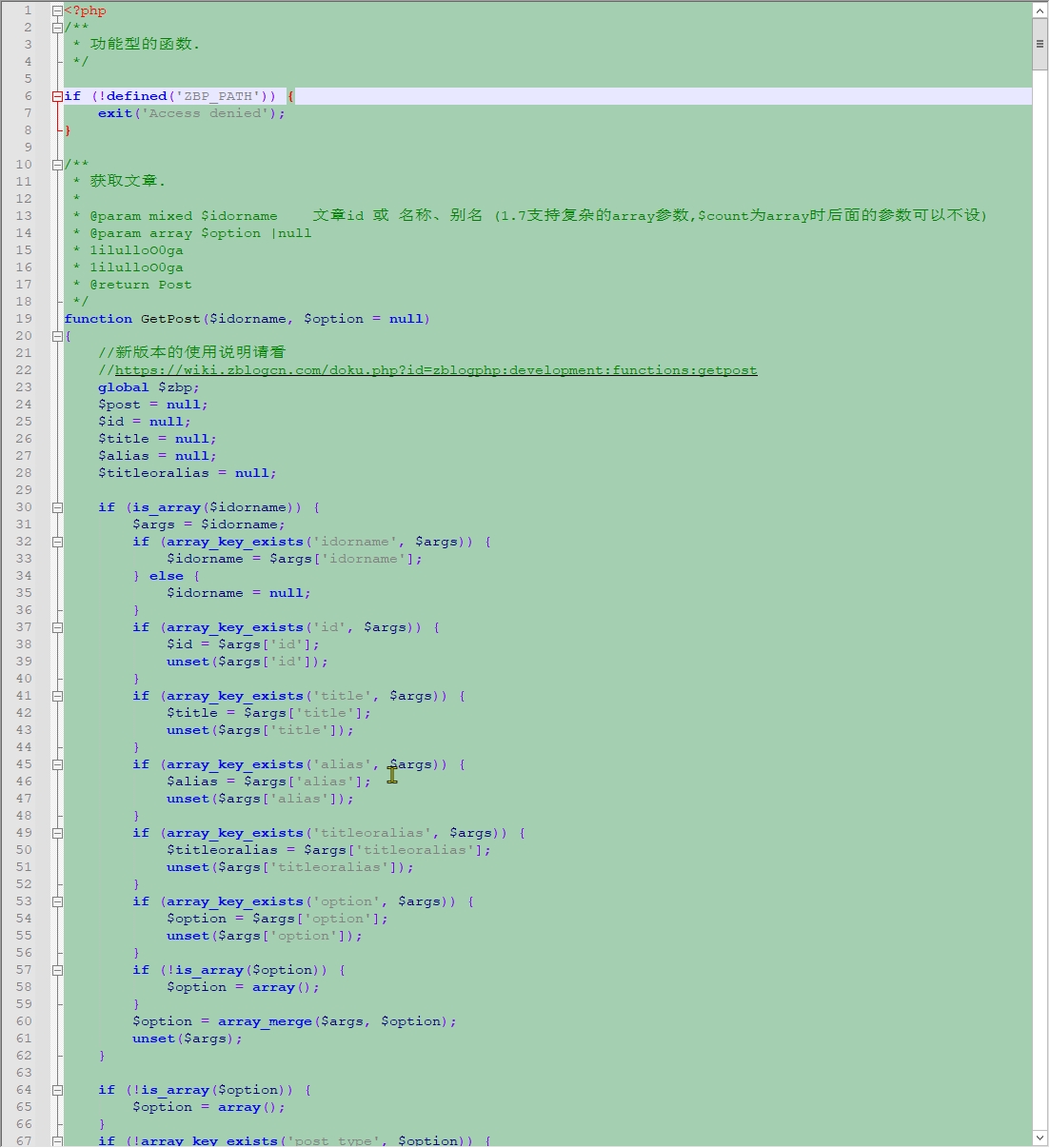Screen dimensions: 1050x1148
Task: Collapse the doc comment fold at line 10
Action: coord(57,165)
